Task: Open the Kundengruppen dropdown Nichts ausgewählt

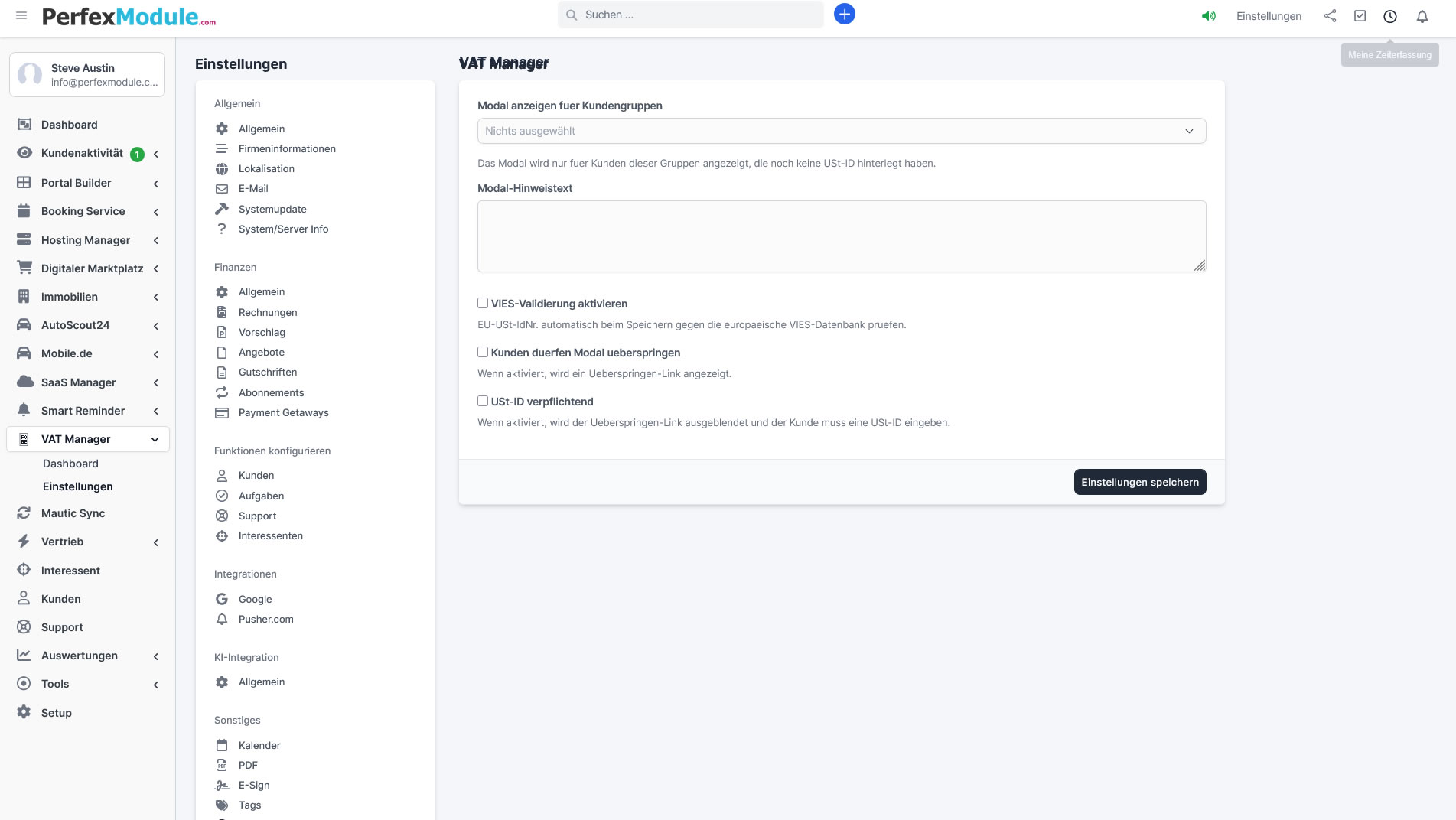Action: coord(841,131)
